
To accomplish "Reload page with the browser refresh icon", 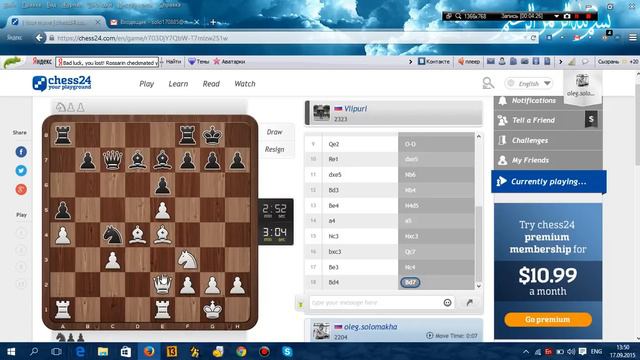I will [x=533, y=38].
